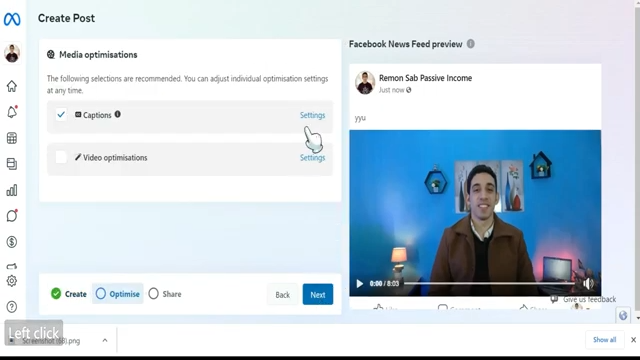The image size is (640, 360).
Task: Click the public globe icon beside Just now
Action: click(409, 90)
